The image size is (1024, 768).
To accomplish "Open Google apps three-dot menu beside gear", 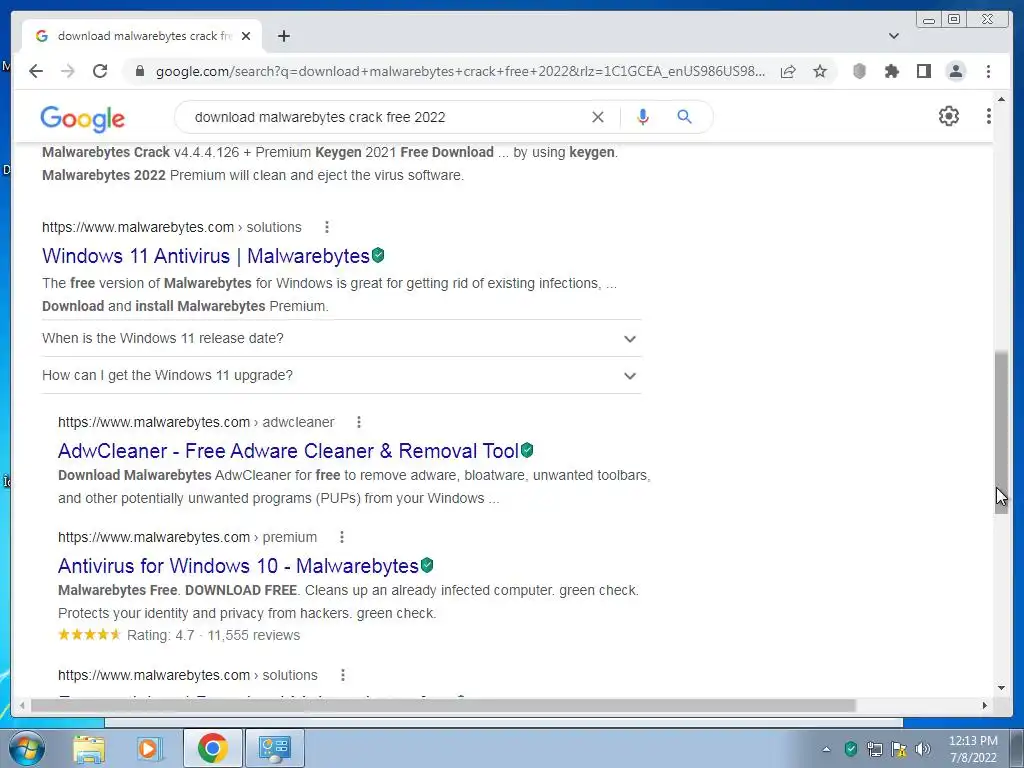I will click(989, 116).
